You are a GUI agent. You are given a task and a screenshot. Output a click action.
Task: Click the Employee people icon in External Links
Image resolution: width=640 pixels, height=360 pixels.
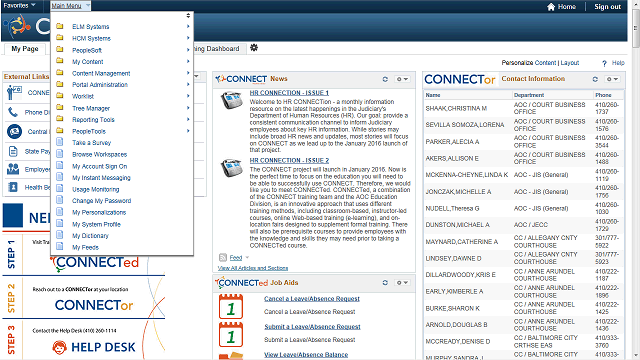click(13, 169)
